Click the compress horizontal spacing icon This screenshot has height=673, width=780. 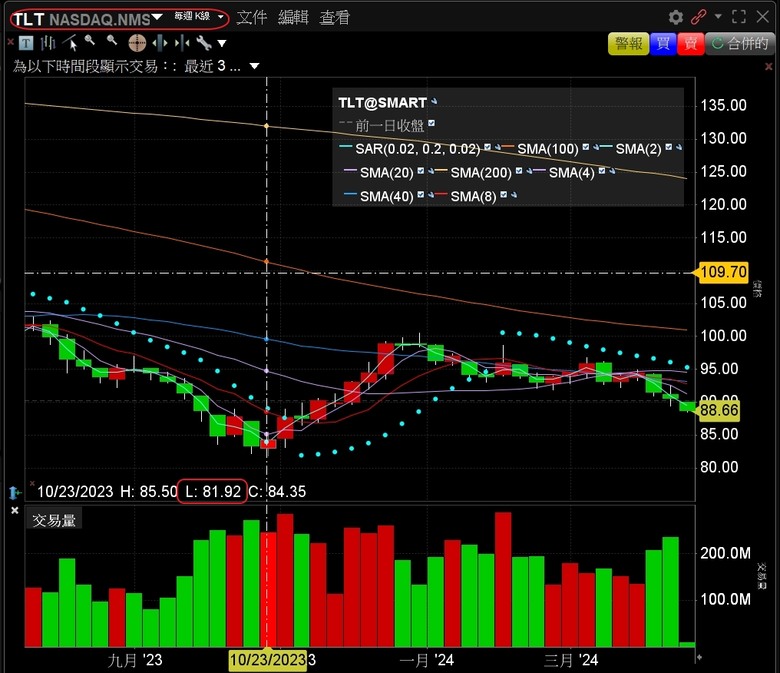click(182, 43)
